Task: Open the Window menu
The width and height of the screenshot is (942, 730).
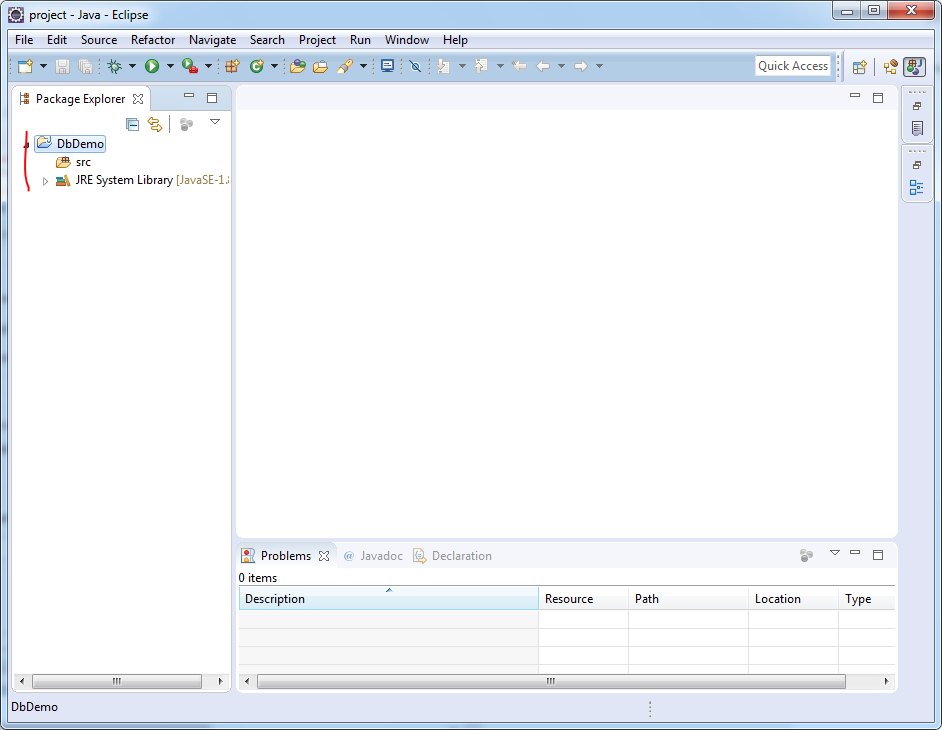Action: coord(407,40)
